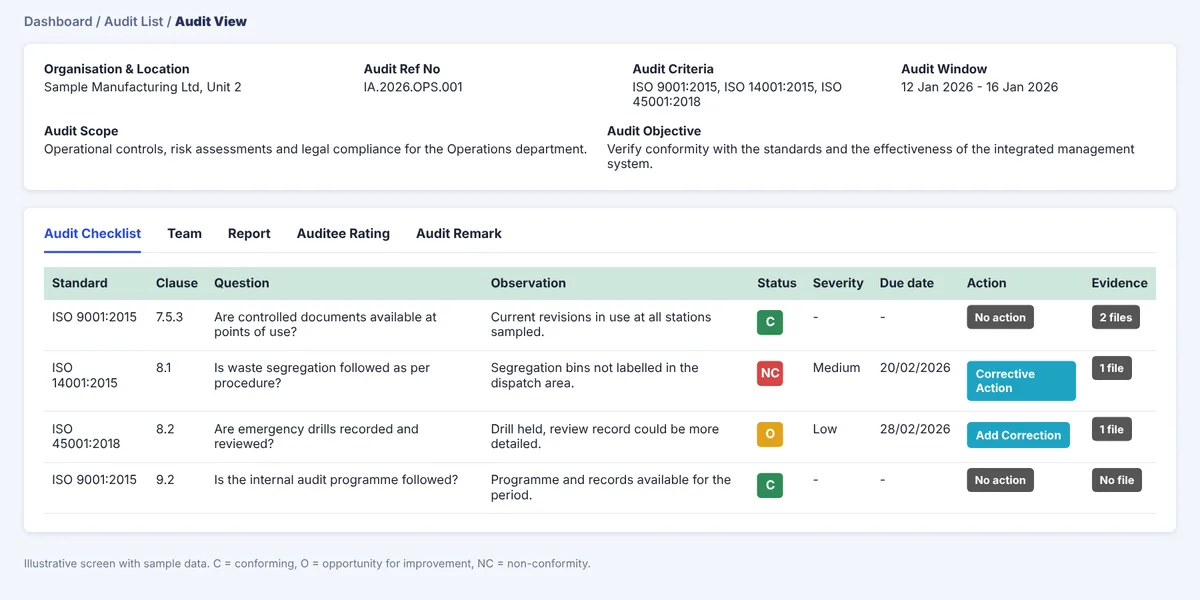Click the C status badge for clause 9.2
The image size is (1200, 600).
[770, 485]
